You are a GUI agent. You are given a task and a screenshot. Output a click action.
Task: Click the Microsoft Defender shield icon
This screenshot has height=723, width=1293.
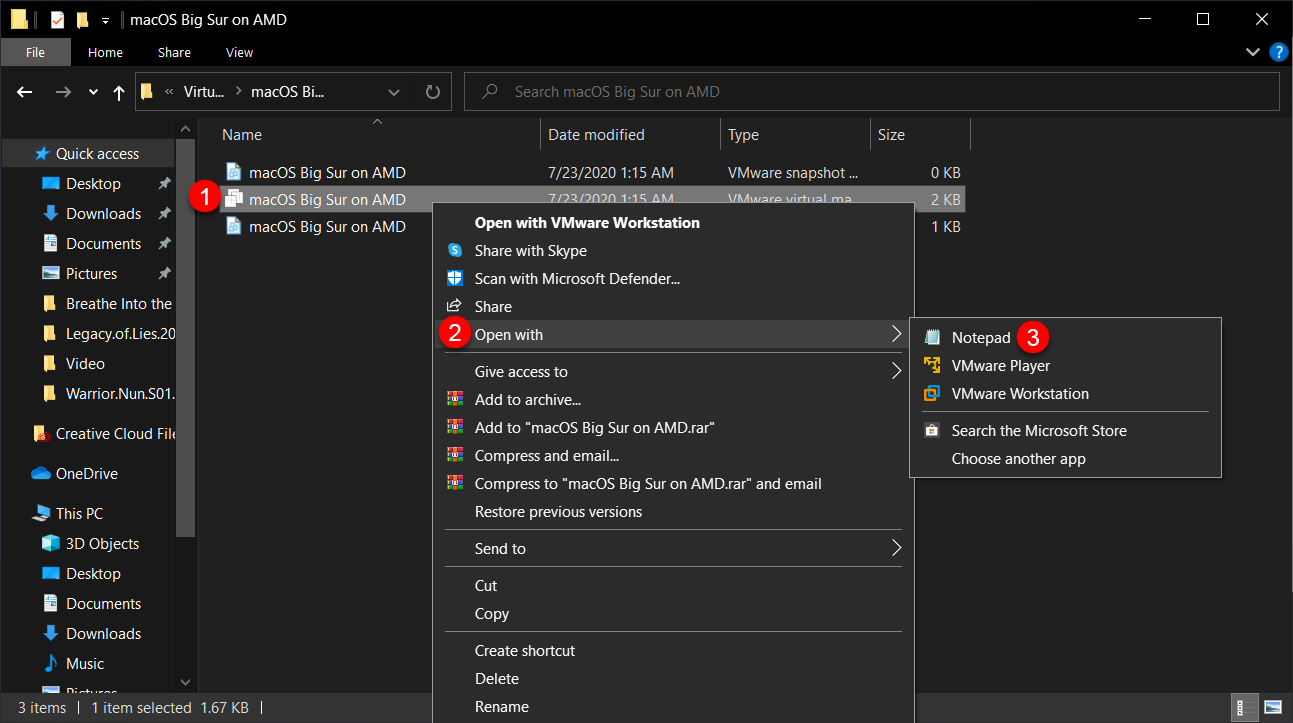[455, 279]
